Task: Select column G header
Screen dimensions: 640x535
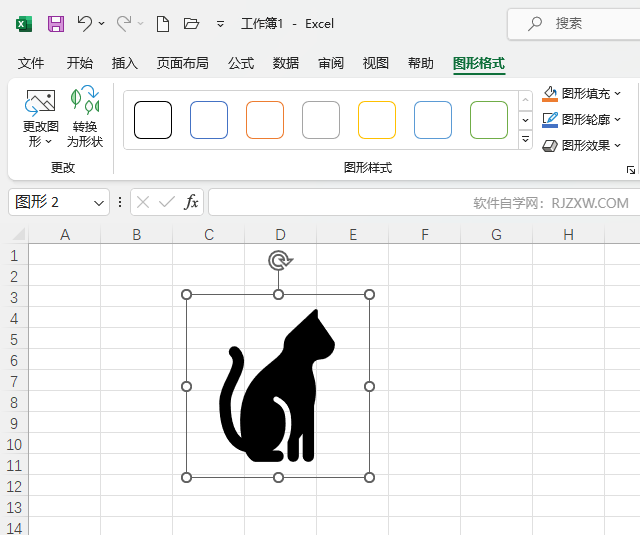Action: pos(496,235)
